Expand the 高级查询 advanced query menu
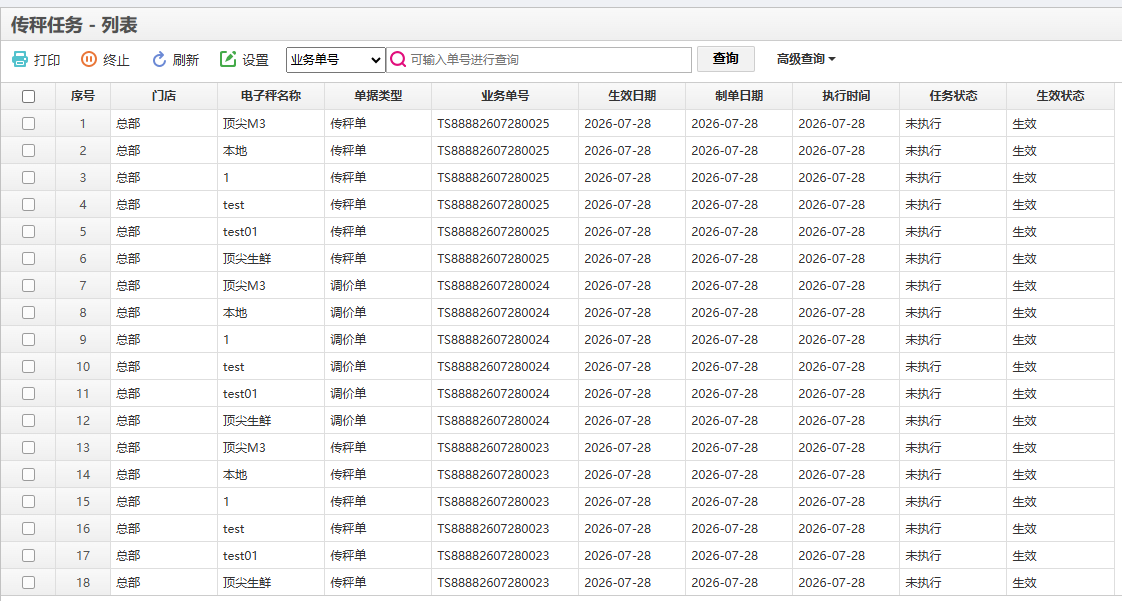The image size is (1122, 601). coord(806,59)
